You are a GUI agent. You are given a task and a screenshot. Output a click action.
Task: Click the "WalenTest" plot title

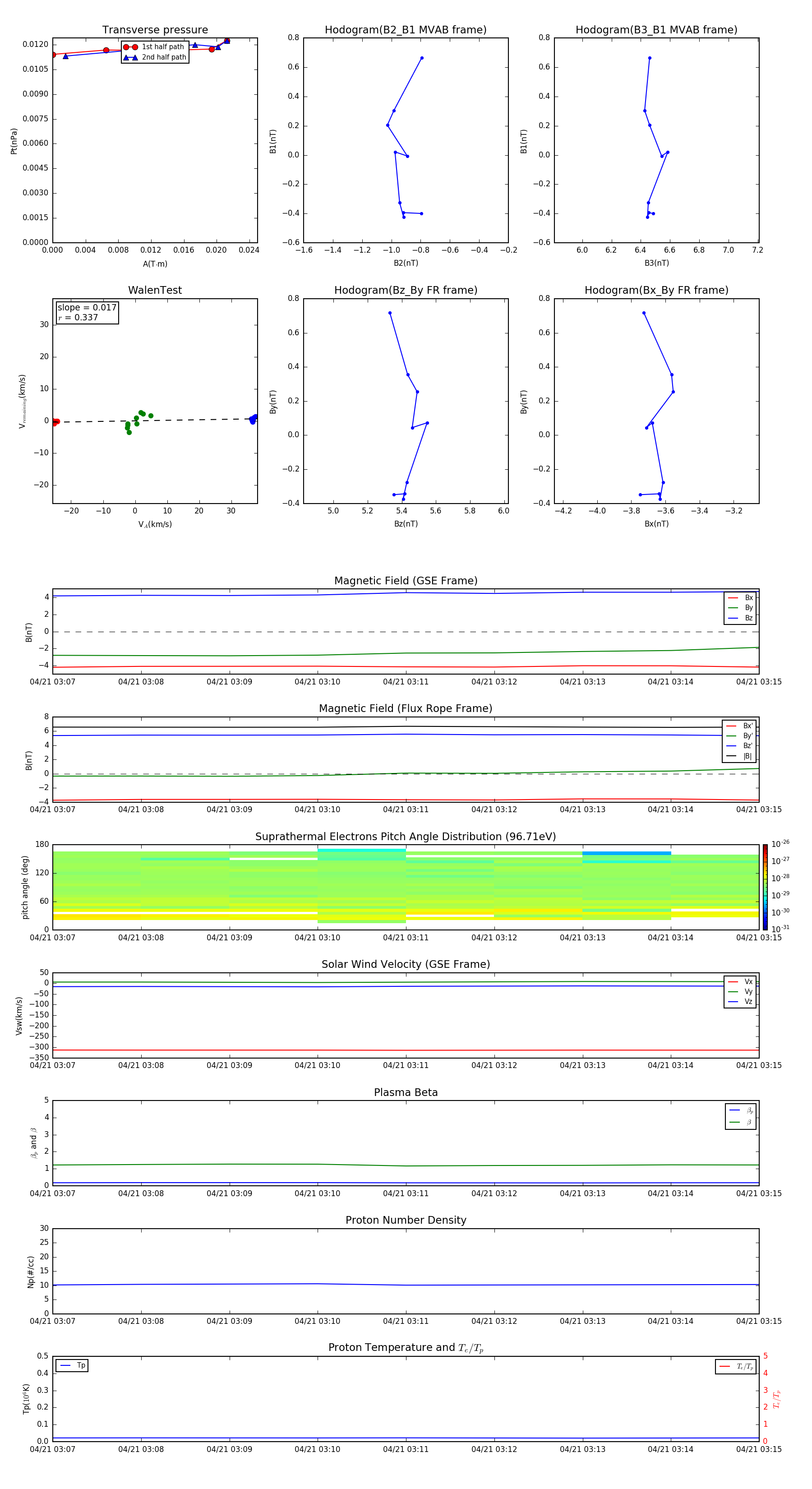click(x=155, y=290)
